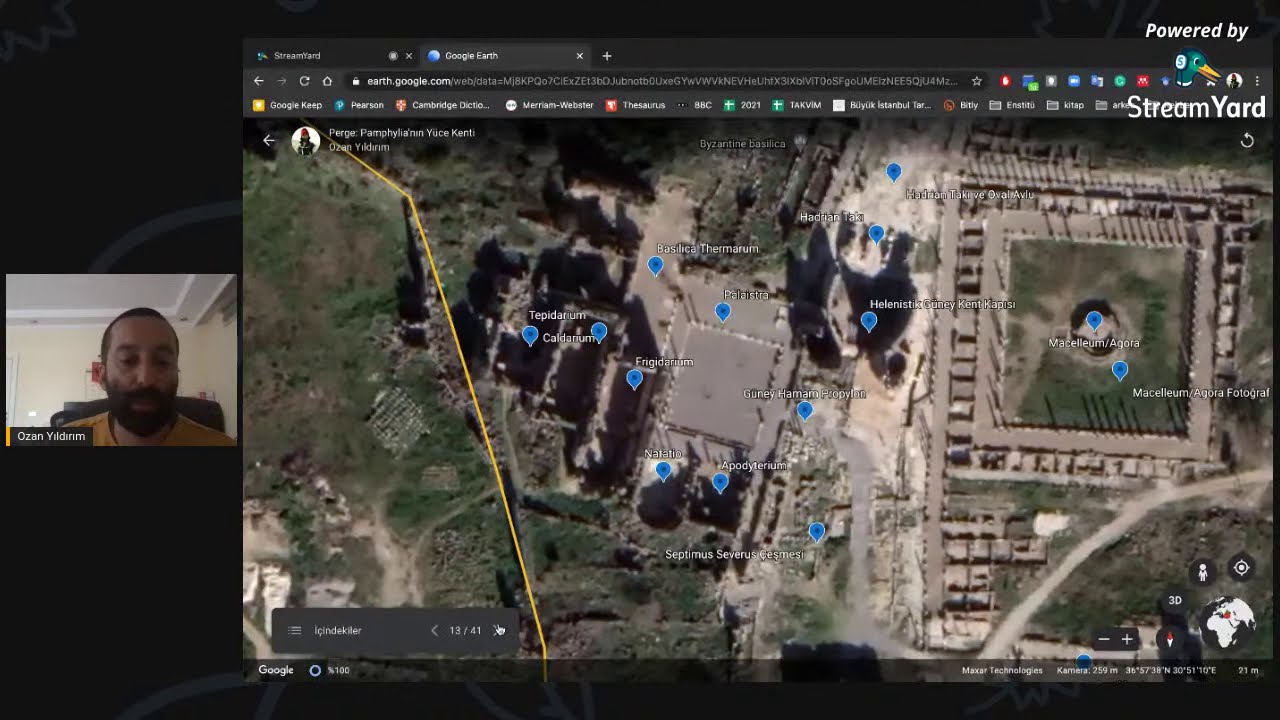Go to the previous slide in the presentation
This screenshot has width=1280, height=720.
tap(434, 630)
